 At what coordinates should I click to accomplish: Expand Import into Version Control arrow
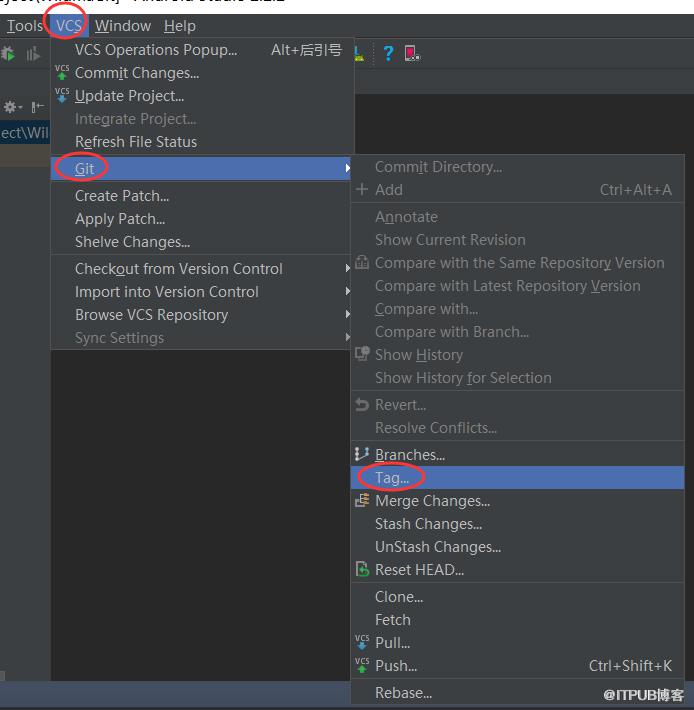(347, 291)
